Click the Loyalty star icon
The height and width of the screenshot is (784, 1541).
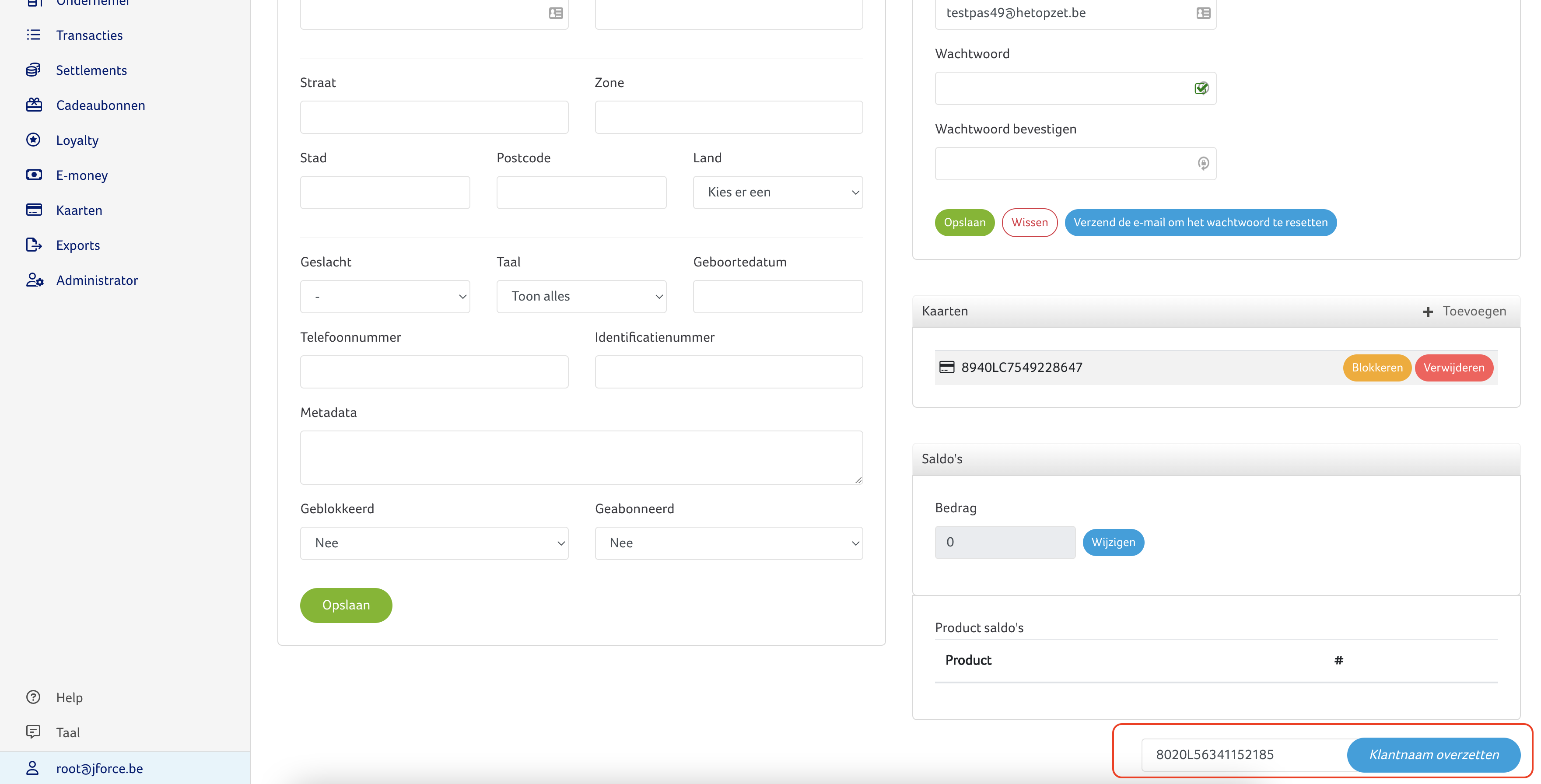click(34, 140)
